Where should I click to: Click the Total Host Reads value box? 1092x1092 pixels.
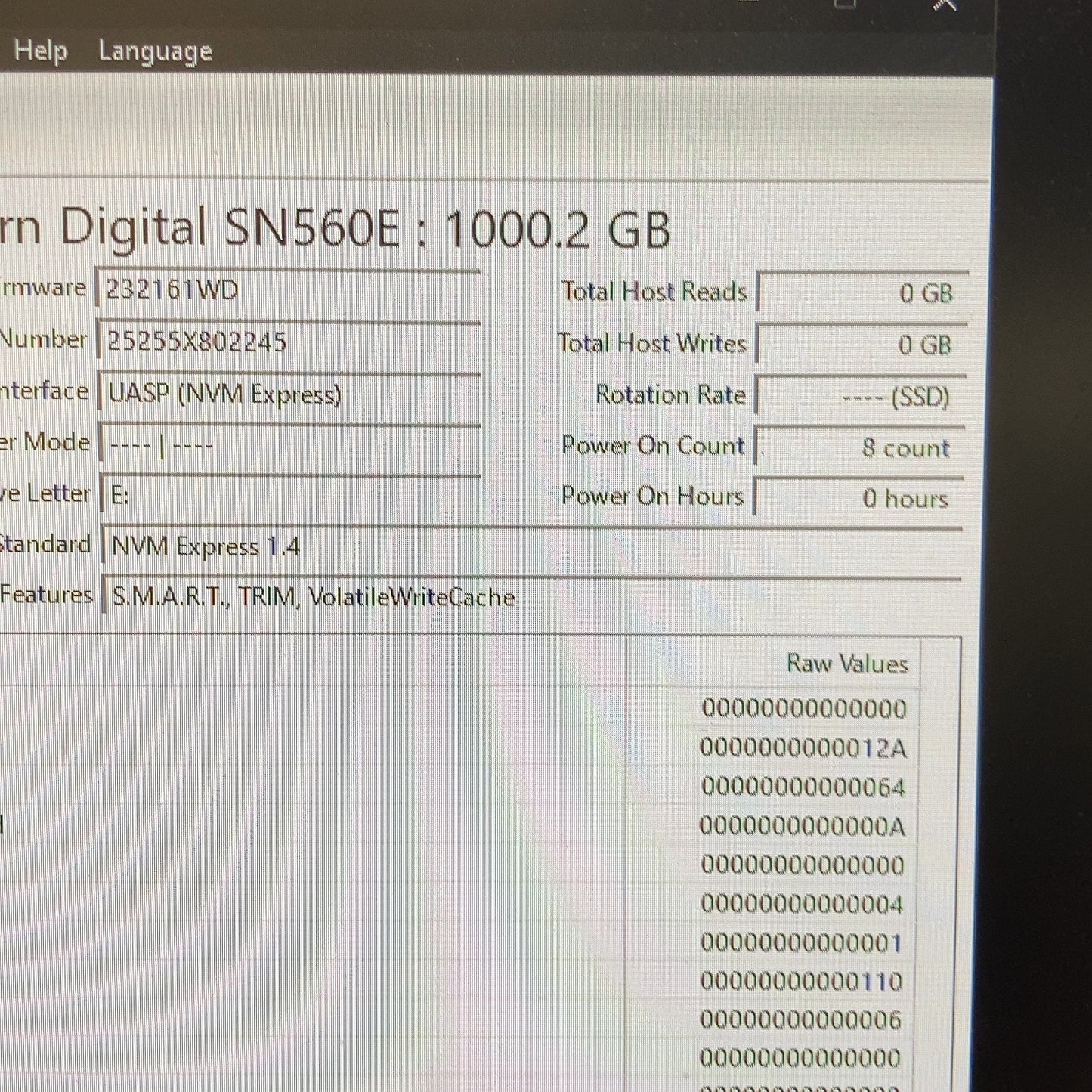[x=862, y=292]
